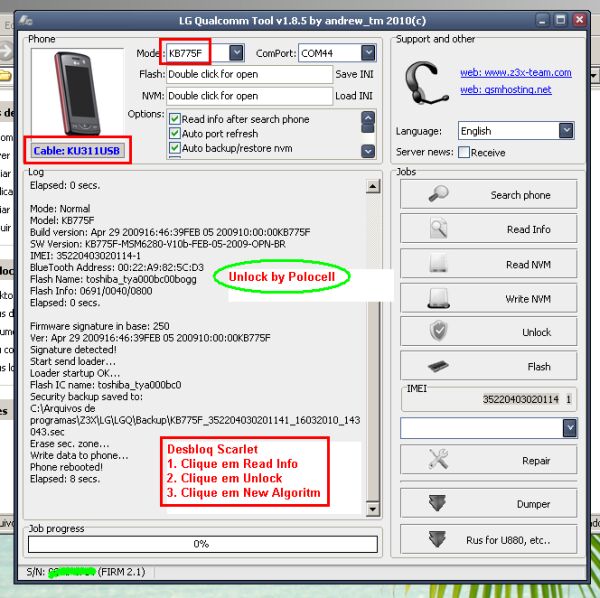Toggle Read info after search phone checkbox
Viewport: 600px width, 598px height.
(175, 119)
